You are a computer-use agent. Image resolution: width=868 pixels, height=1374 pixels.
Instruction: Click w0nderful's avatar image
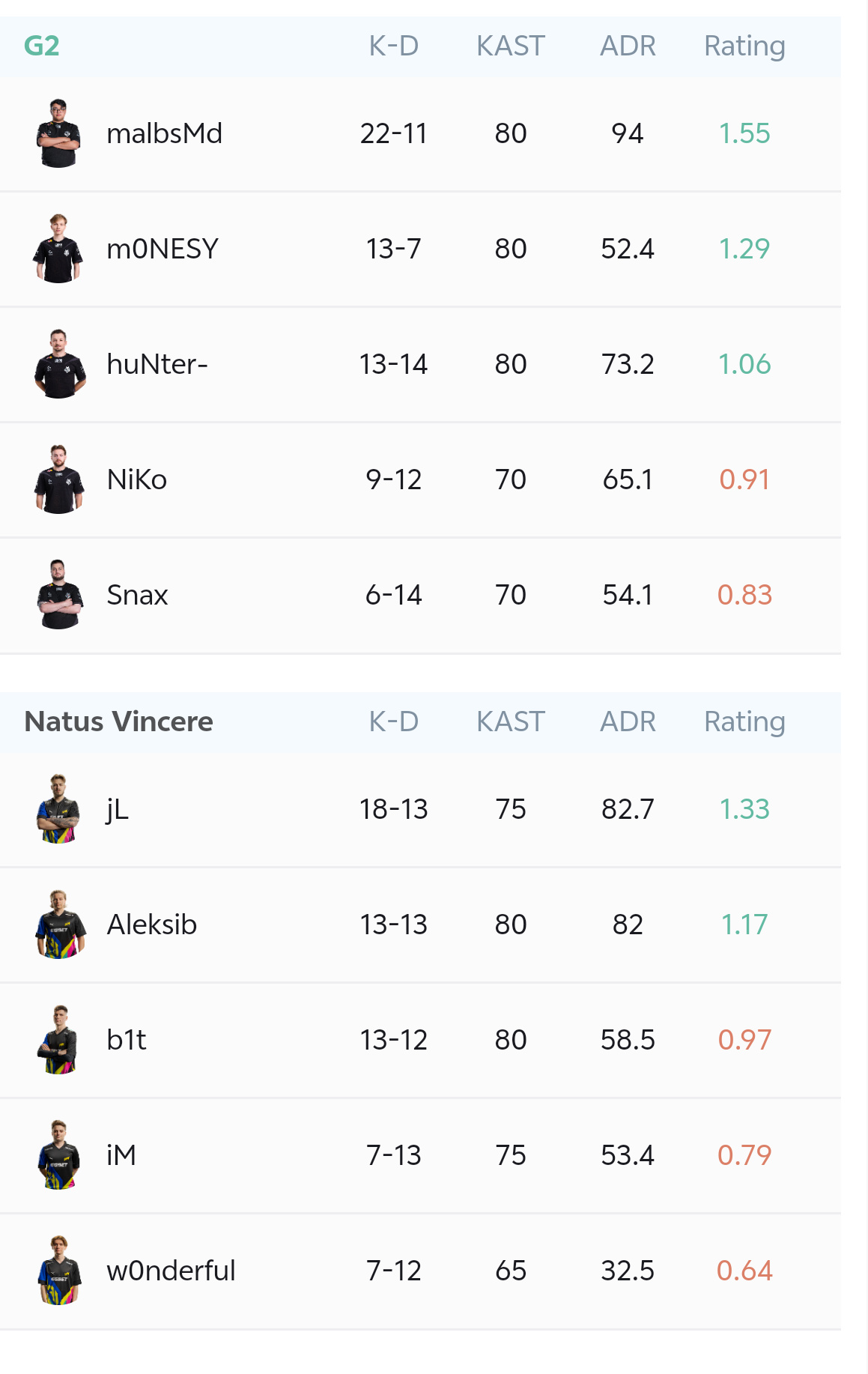pyautogui.click(x=58, y=1271)
